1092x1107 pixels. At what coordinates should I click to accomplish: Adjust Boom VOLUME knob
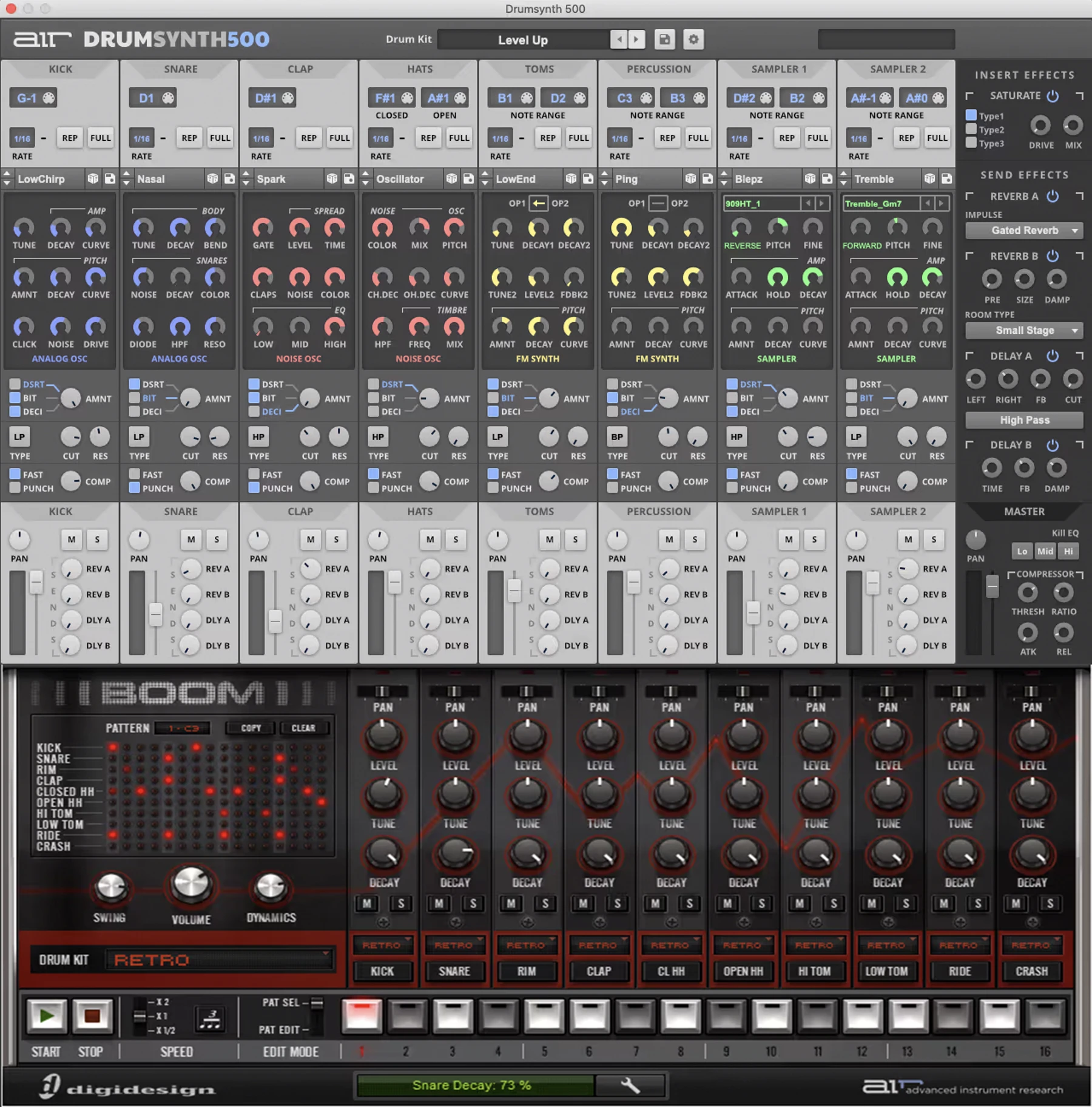pos(190,884)
